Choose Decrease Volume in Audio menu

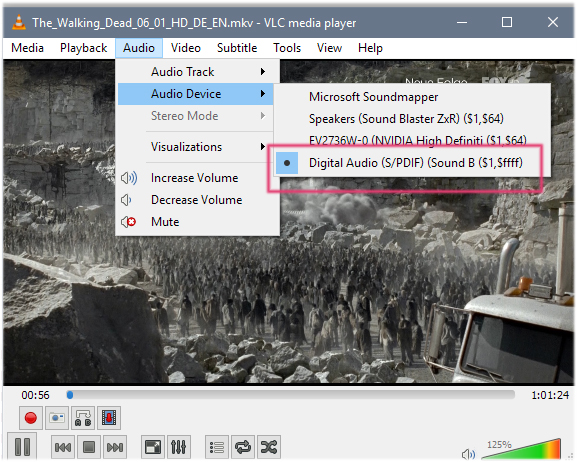tap(198, 200)
